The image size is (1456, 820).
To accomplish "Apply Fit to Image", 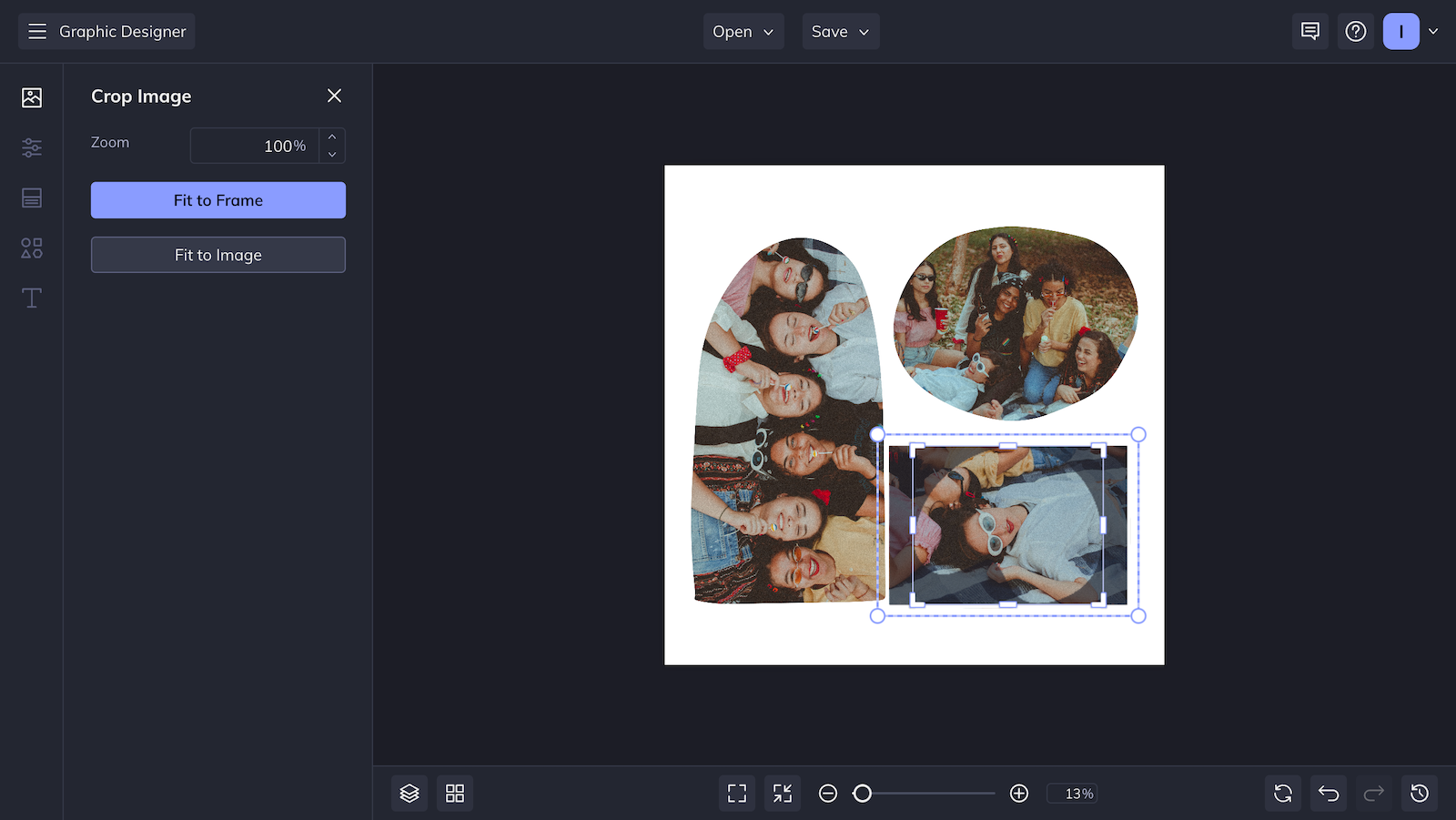I will [217, 254].
